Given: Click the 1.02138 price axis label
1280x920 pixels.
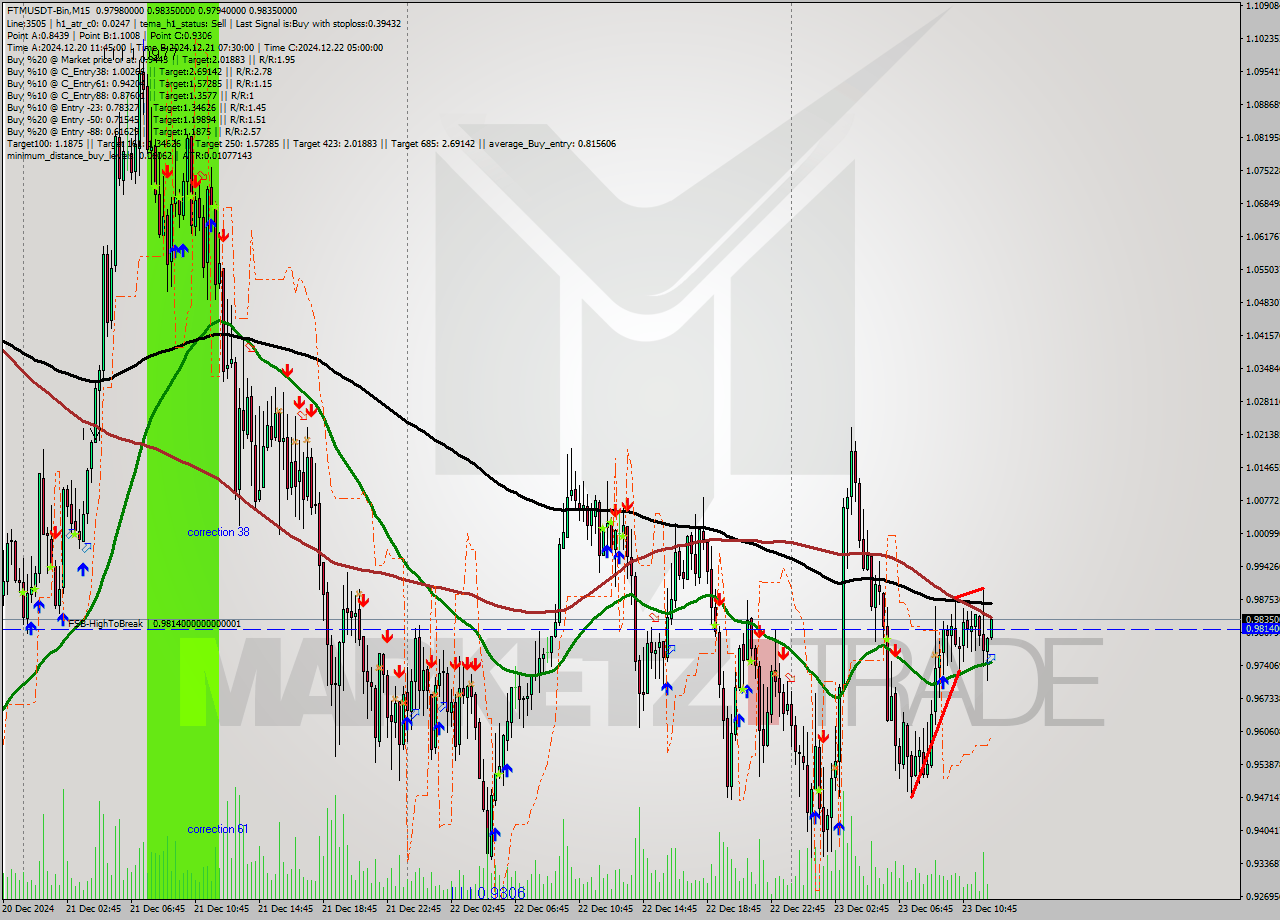Looking at the screenshot, I should click(1262, 434).
